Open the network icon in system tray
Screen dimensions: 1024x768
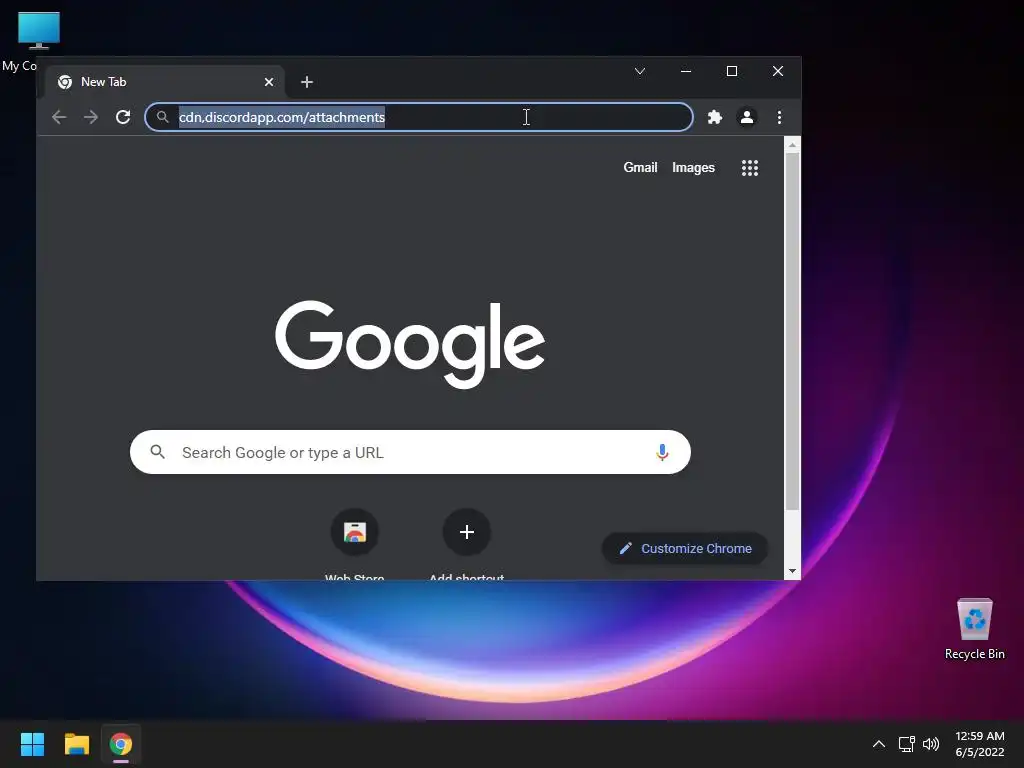pos(906,744)
